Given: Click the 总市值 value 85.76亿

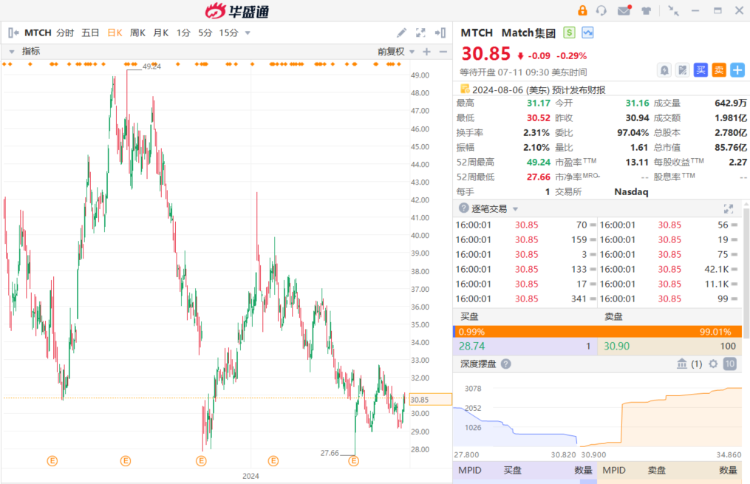Looking at the screenshot, I should [730, 147].
